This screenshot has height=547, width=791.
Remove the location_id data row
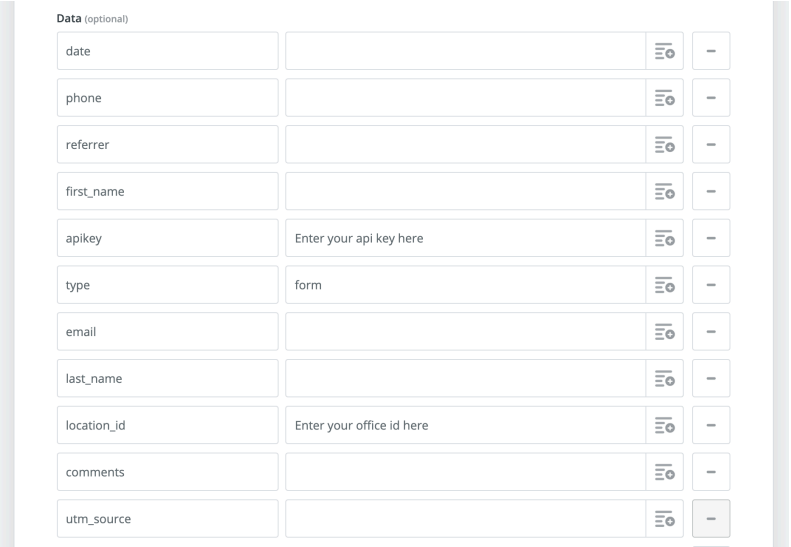[x=711, y=425]
